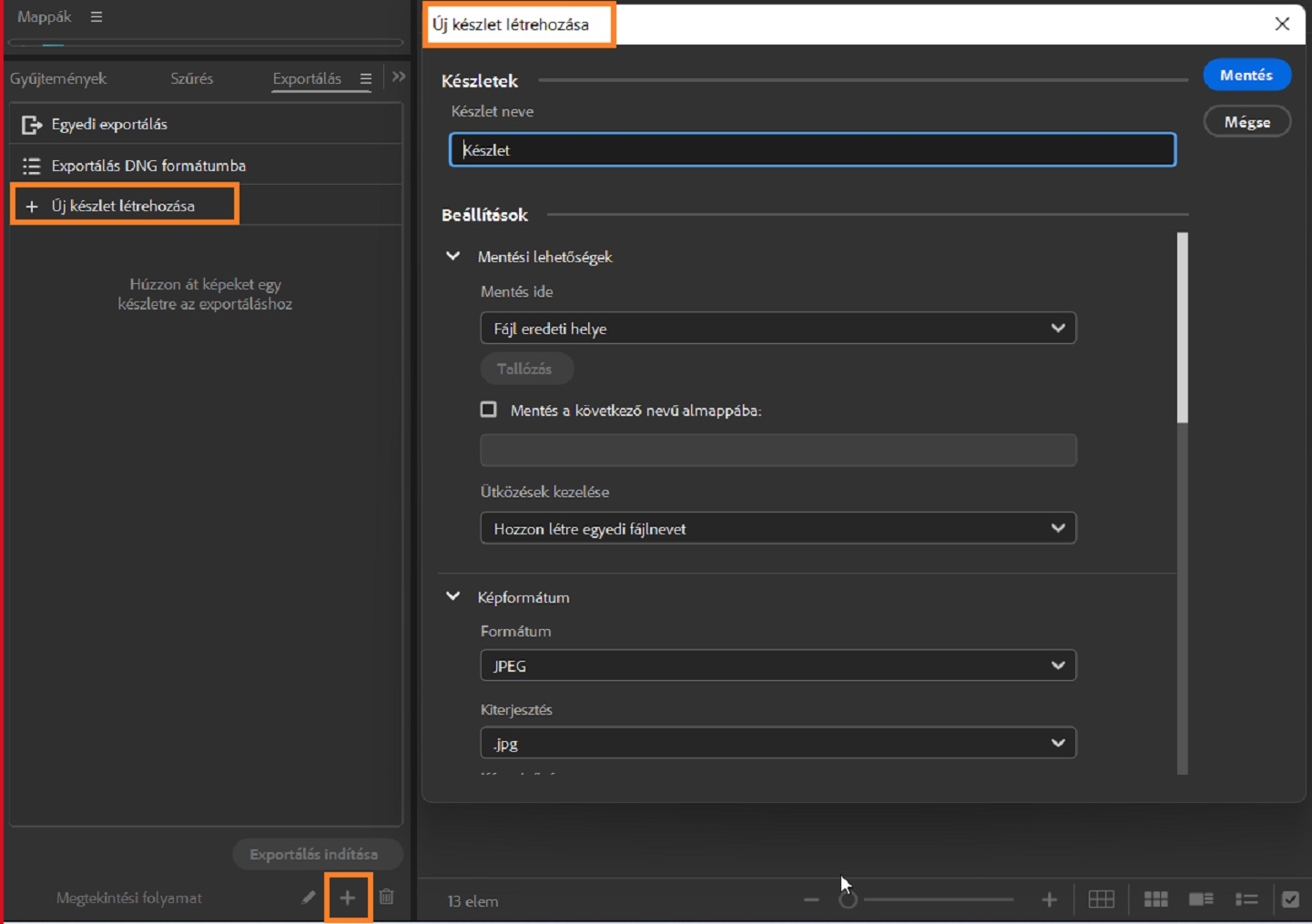Toggle the grid lock icon
This screenshot has height=924, width=1312.
(x=1101, y=899)
